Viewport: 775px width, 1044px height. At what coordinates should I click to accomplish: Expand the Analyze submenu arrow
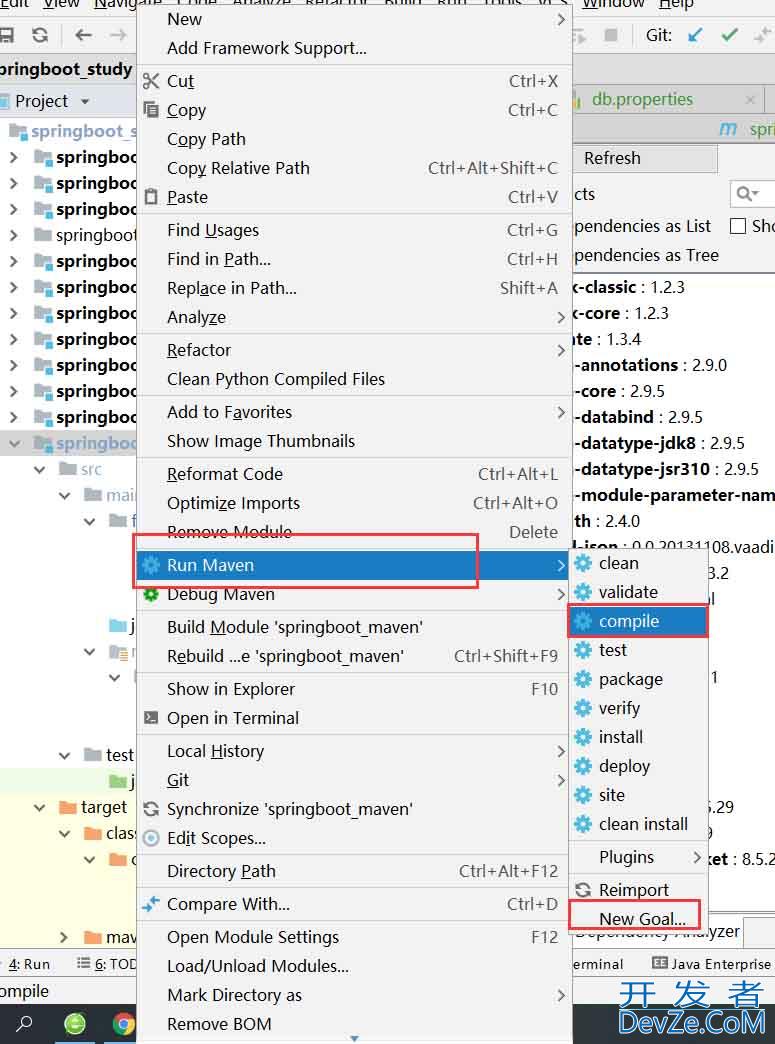(561, 318)
